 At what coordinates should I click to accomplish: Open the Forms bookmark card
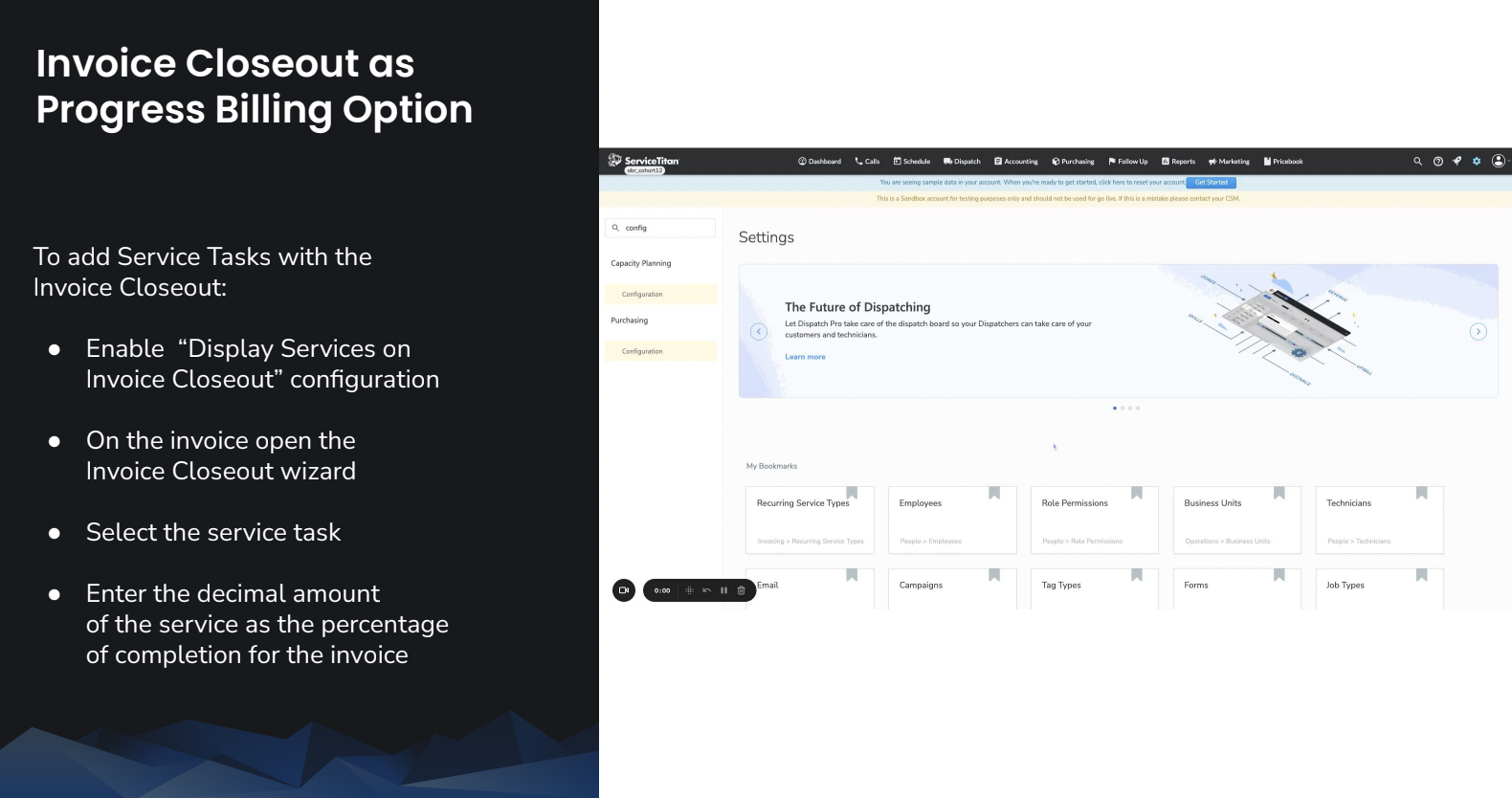pyautogui.click(x=1237, y=588)
